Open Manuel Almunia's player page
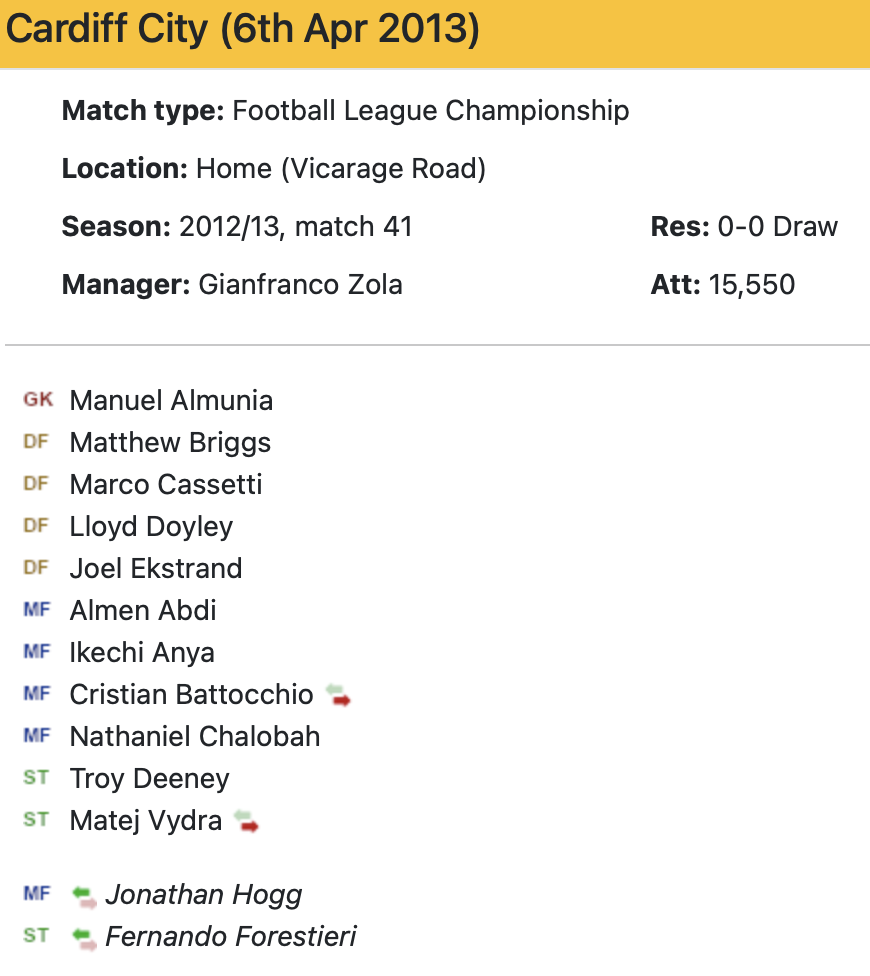870x976 pixels. (171, 401)
